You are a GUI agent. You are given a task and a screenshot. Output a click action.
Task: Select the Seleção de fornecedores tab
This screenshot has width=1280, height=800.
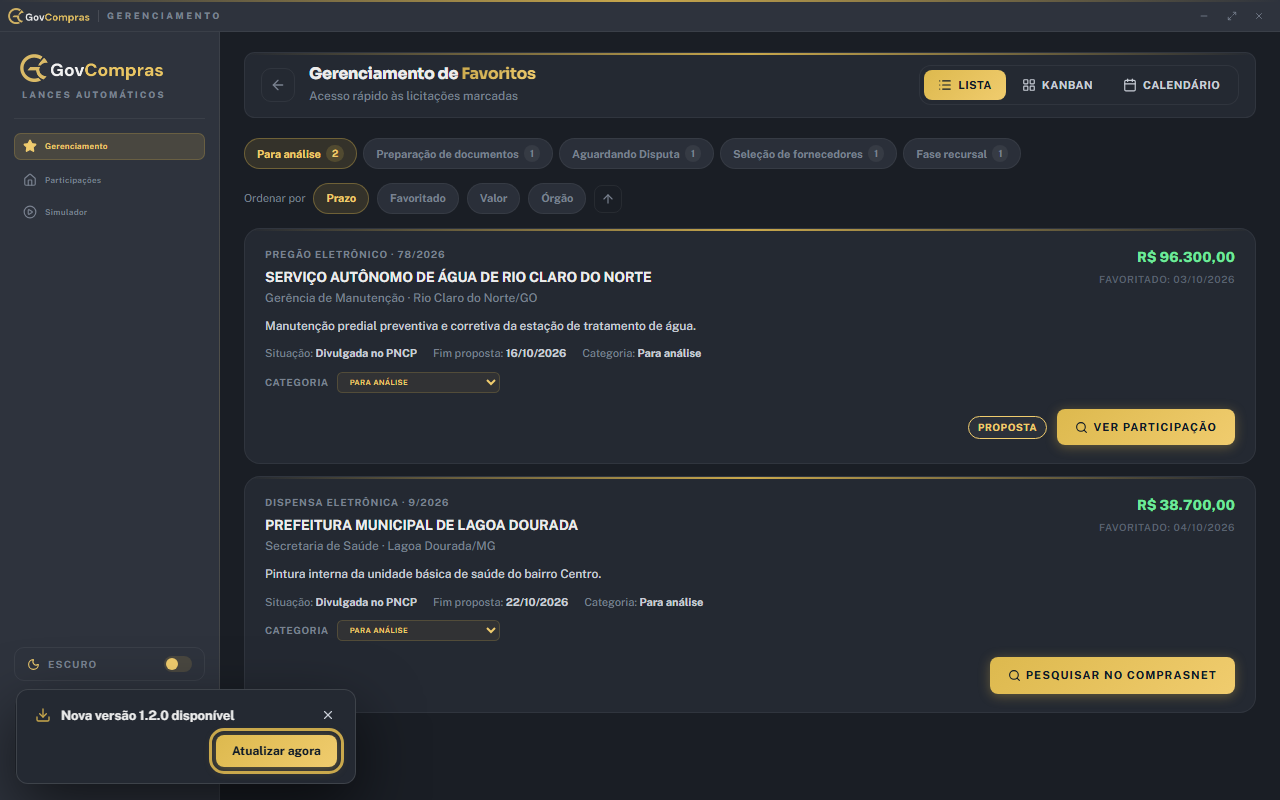click(x=808, y=154)
